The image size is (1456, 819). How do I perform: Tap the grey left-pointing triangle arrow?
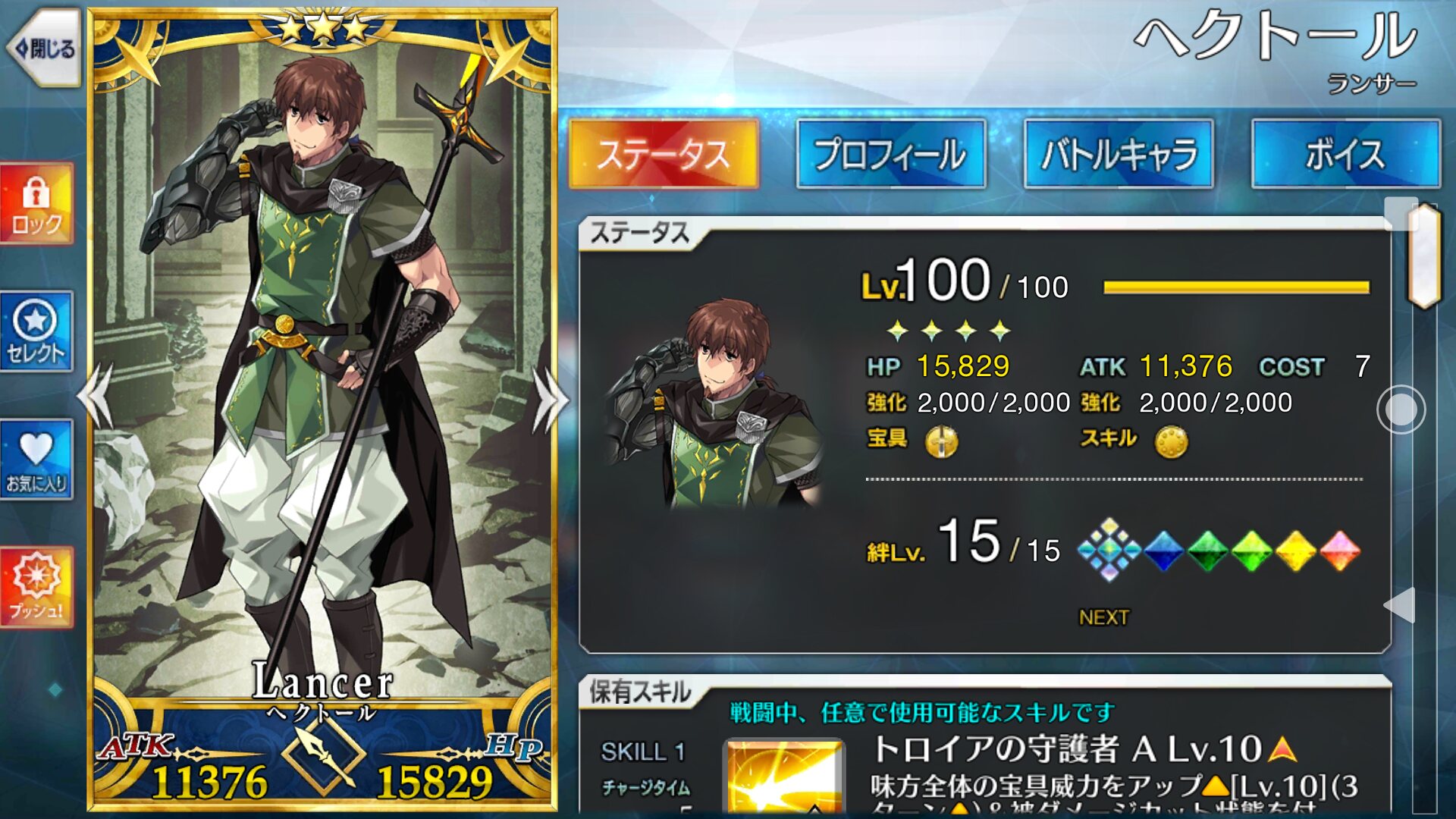[1400, 604]
